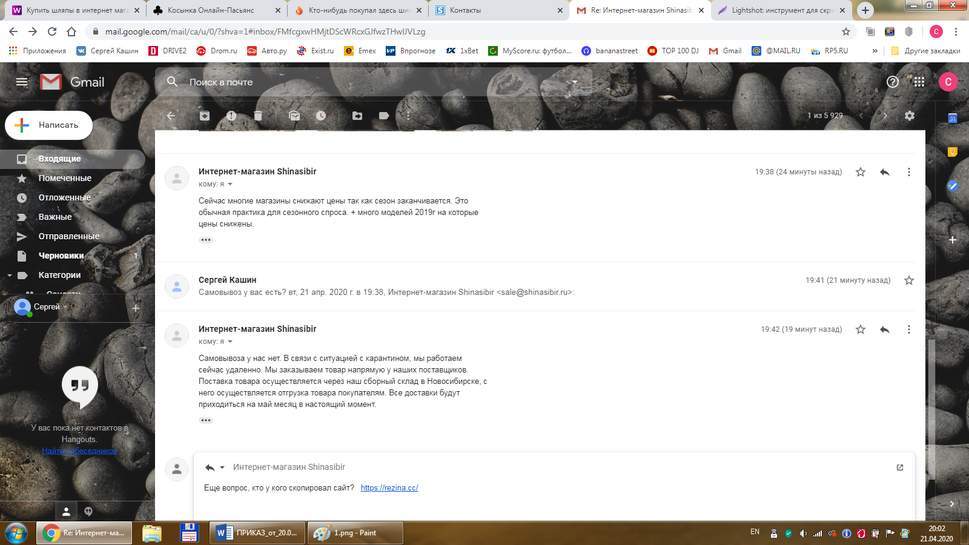The height and width of the screenshot is (545, 969).
Task: Report conversation as spam
Action: pos(231,116)
